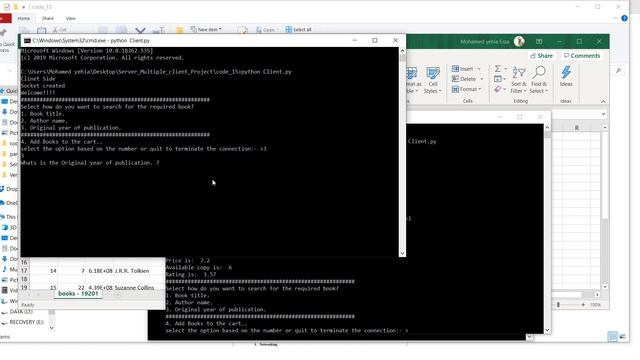Click the cell containing 6.18E+08
Viewport: 640px width, 360px height.
click(100, 271)
